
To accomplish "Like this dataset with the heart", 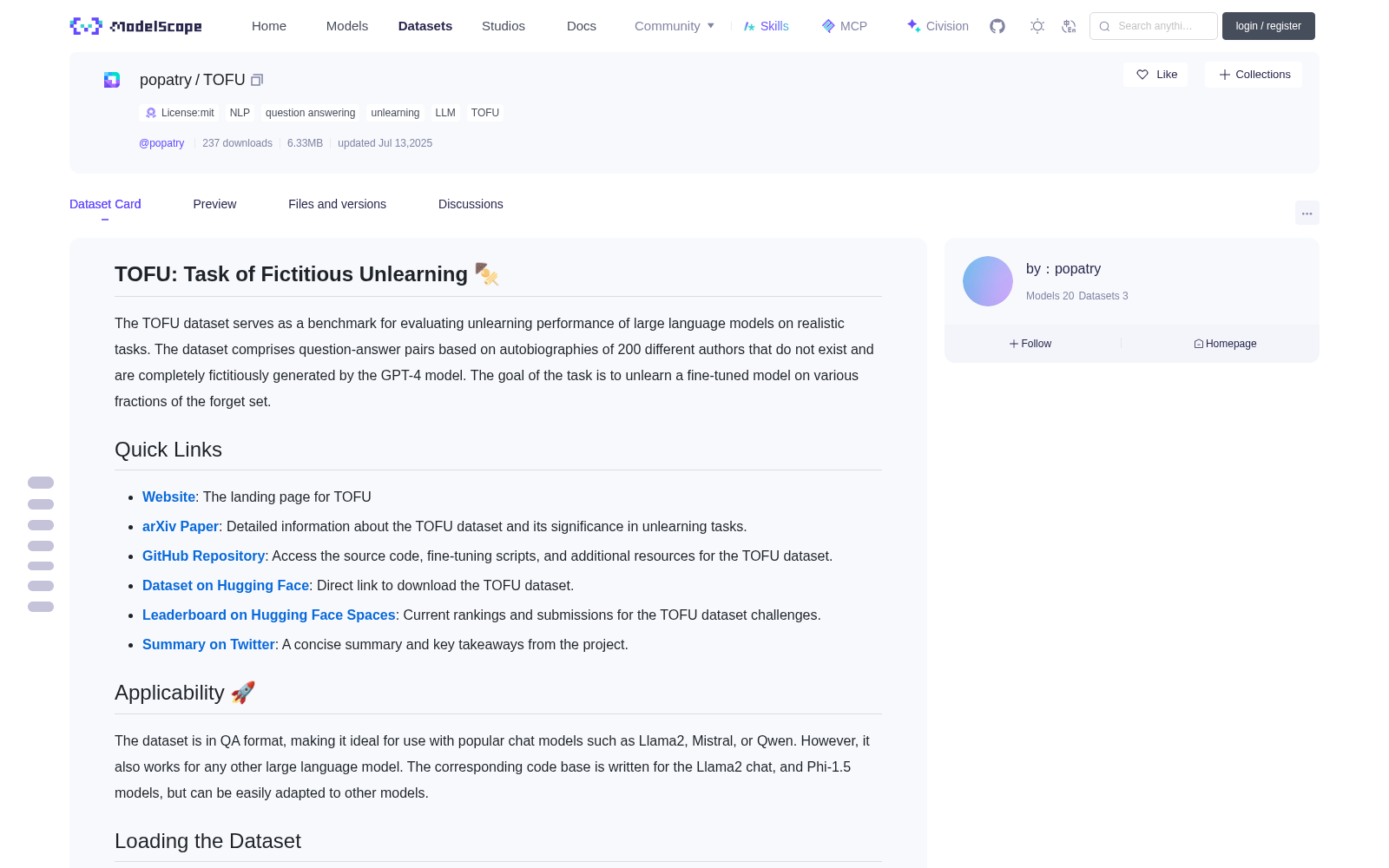I will tap(1155, 75).
